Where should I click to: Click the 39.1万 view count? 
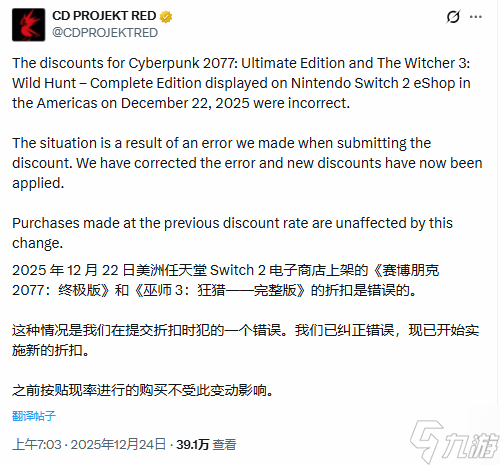coord(192,445)
